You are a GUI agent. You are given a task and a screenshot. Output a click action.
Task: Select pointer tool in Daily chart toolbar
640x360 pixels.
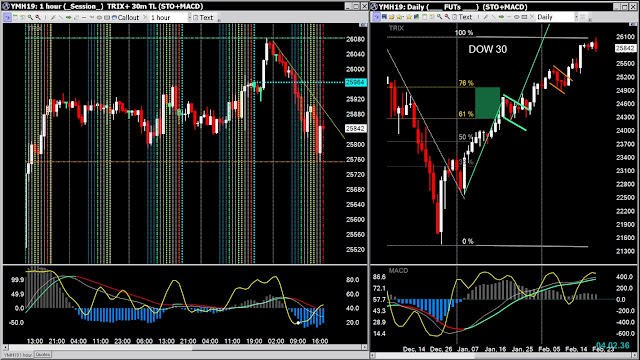376,17
